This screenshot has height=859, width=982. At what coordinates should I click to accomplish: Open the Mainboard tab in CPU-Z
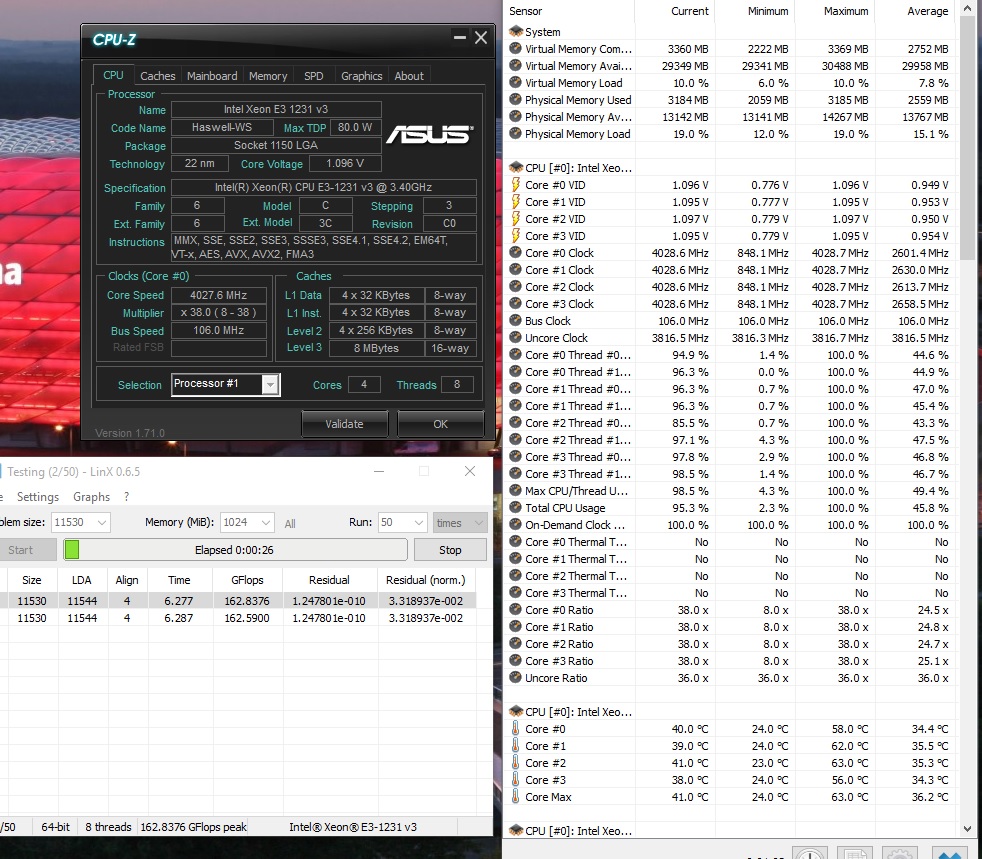212,76
